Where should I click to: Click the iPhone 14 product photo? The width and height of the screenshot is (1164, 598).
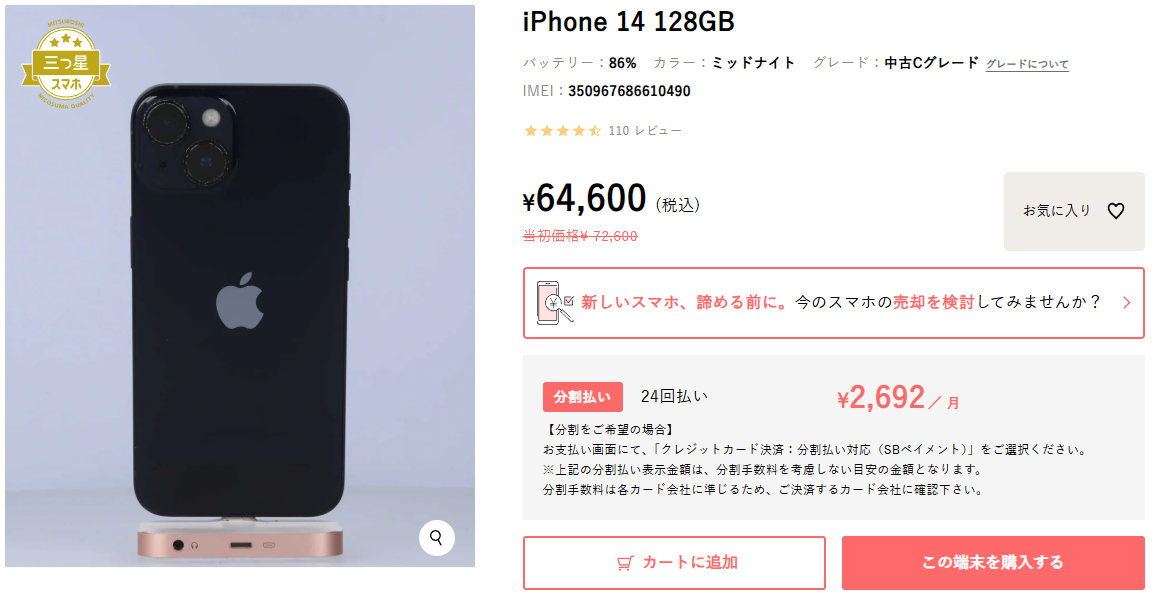point(240,286)
